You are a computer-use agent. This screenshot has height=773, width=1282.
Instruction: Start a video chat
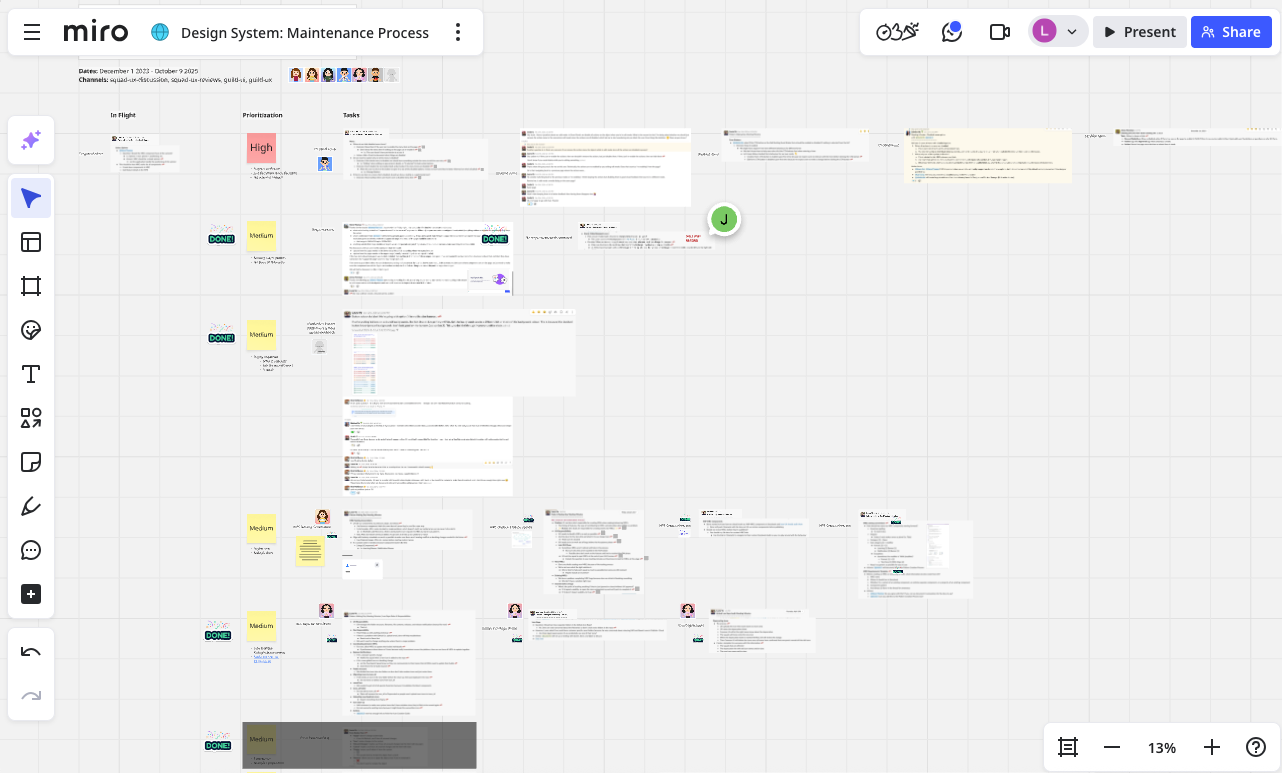[x=999, y=31]
